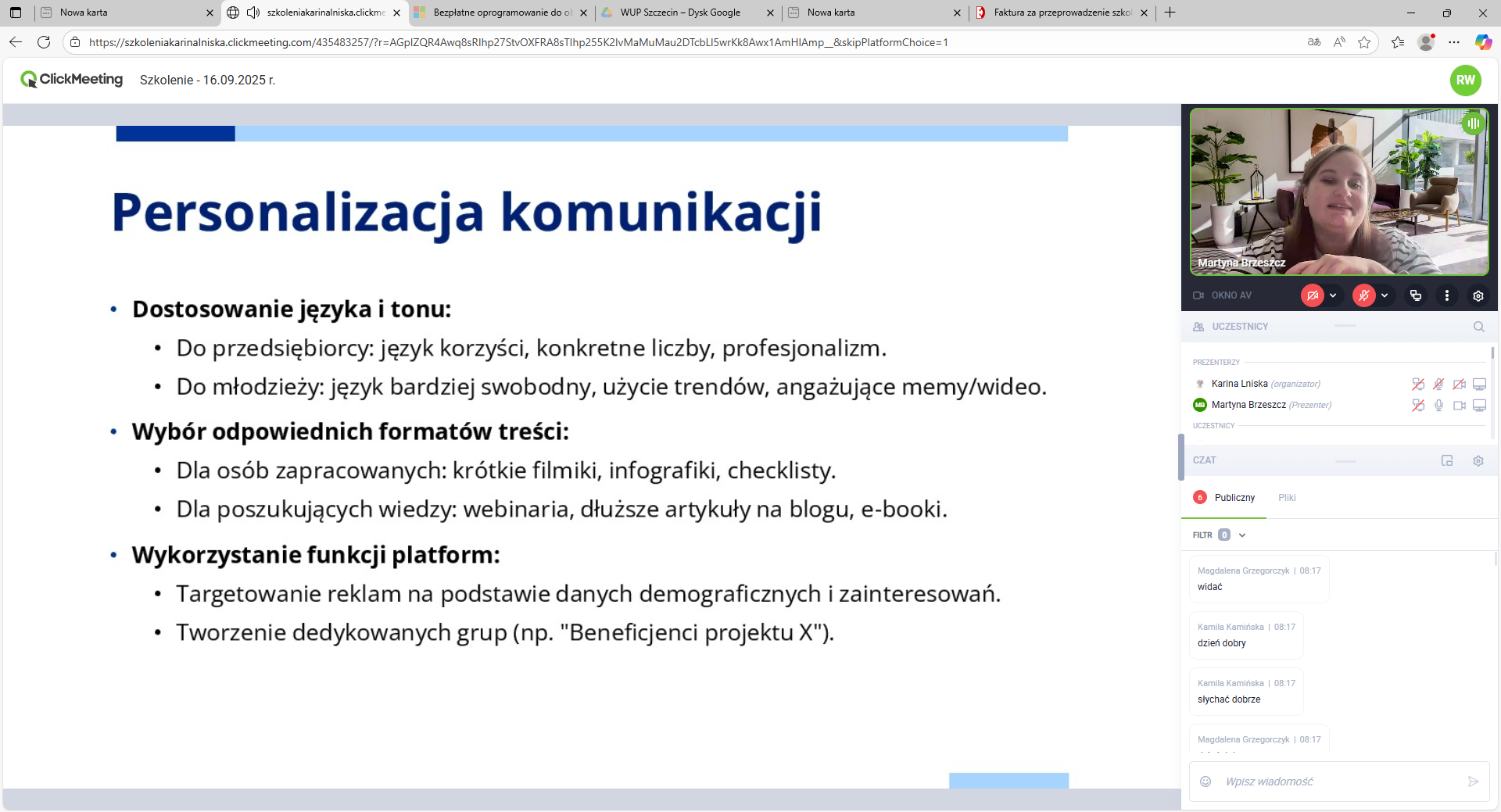Open the emoji picker in chat

(1205, 782)
